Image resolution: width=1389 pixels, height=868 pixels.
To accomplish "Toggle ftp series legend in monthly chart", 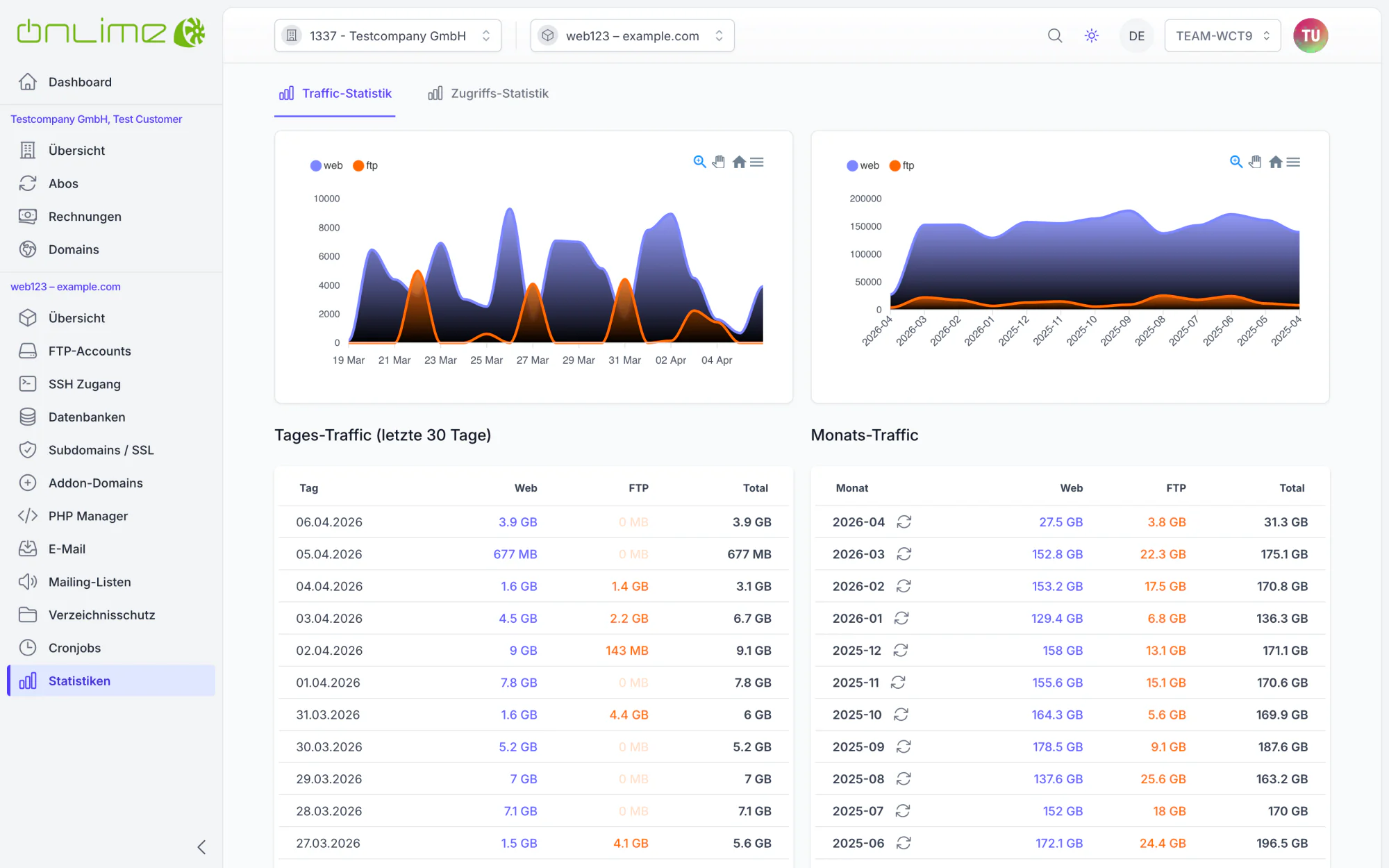I will (x=902, y=165).
